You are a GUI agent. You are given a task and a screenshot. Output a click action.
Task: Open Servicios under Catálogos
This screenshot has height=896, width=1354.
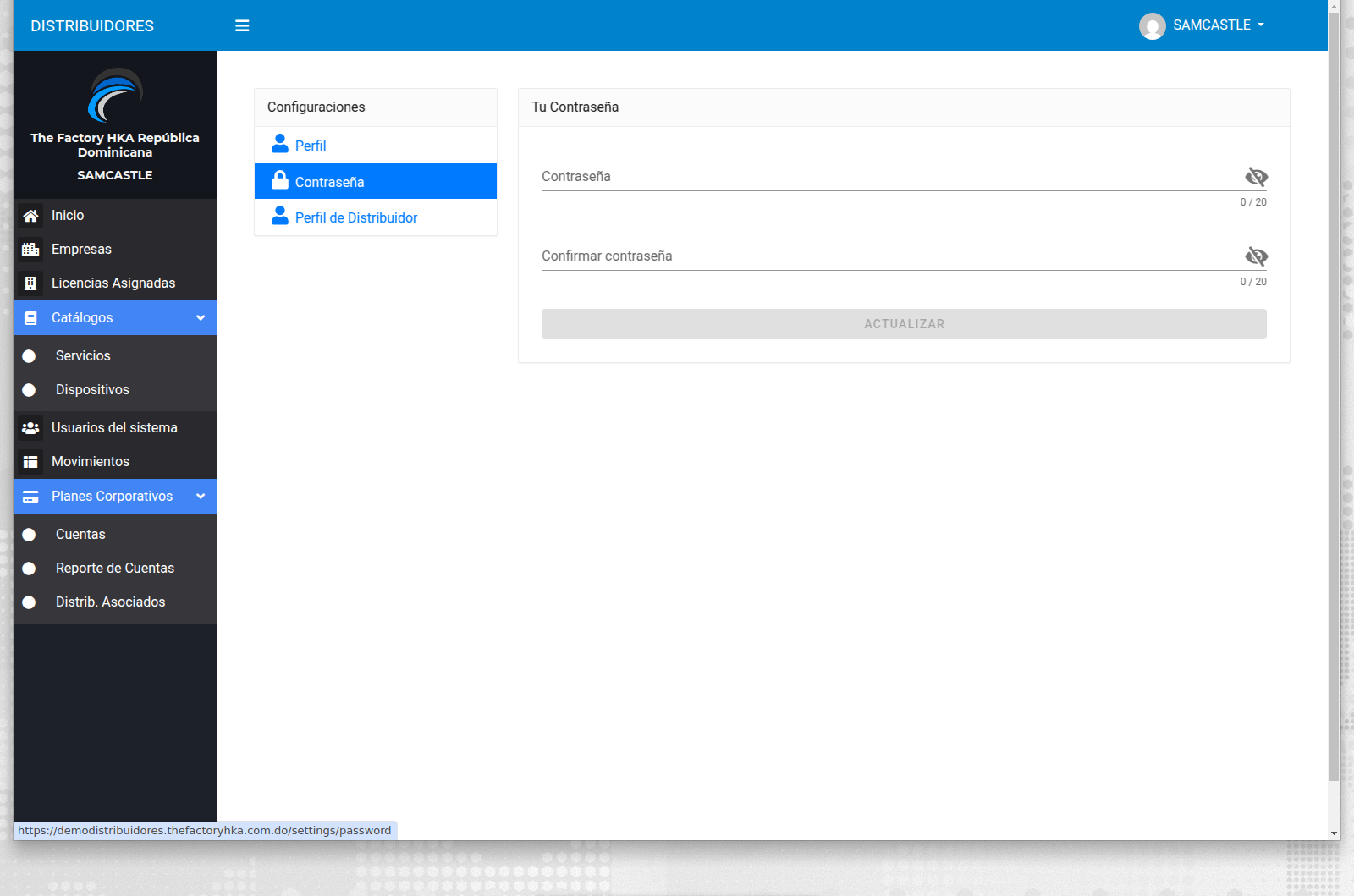click(x=115, y=356)
